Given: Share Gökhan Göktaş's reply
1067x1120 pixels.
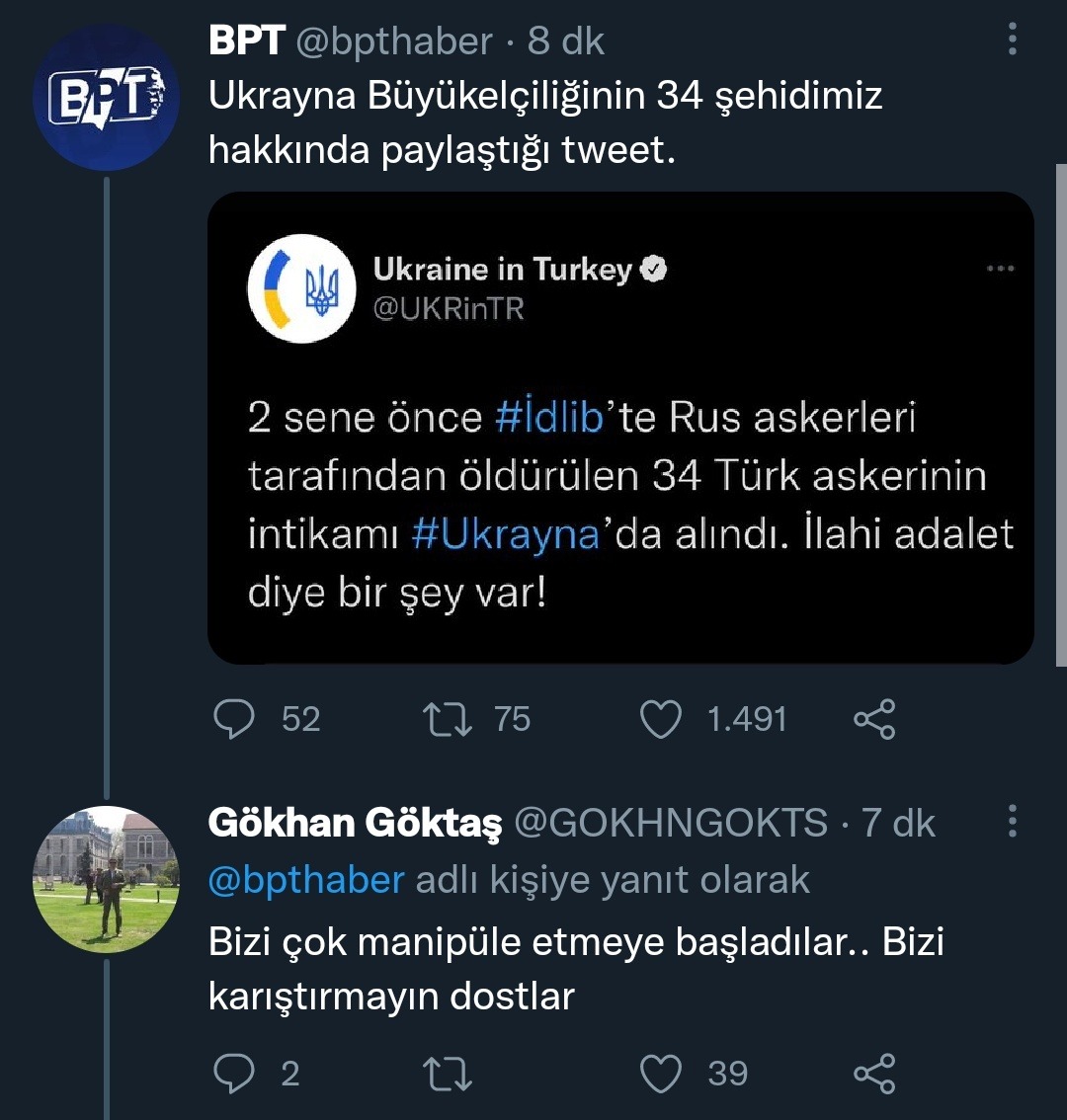Looking at the screenshot, I should click(873, 1074).
